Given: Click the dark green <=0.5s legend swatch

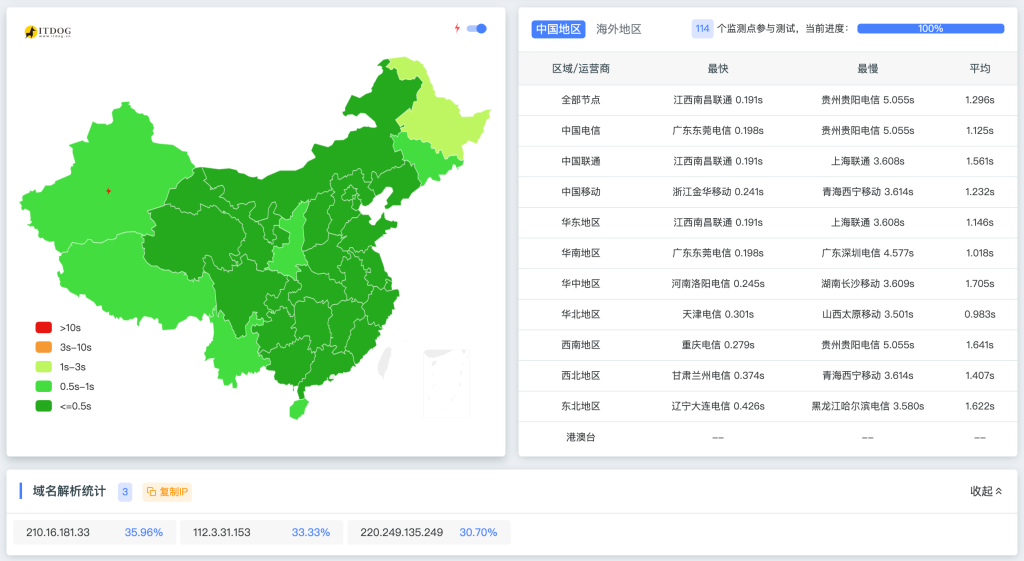Looking at the screenshot, I should [x=44, y=406].
